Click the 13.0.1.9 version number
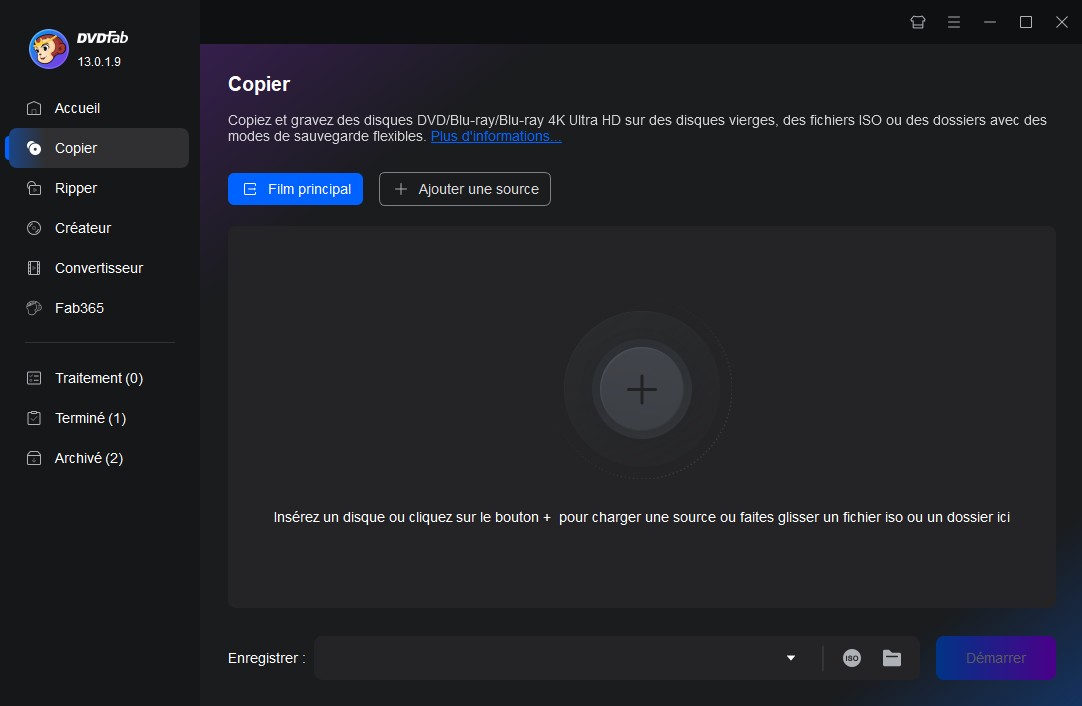 tap(99, 62)
